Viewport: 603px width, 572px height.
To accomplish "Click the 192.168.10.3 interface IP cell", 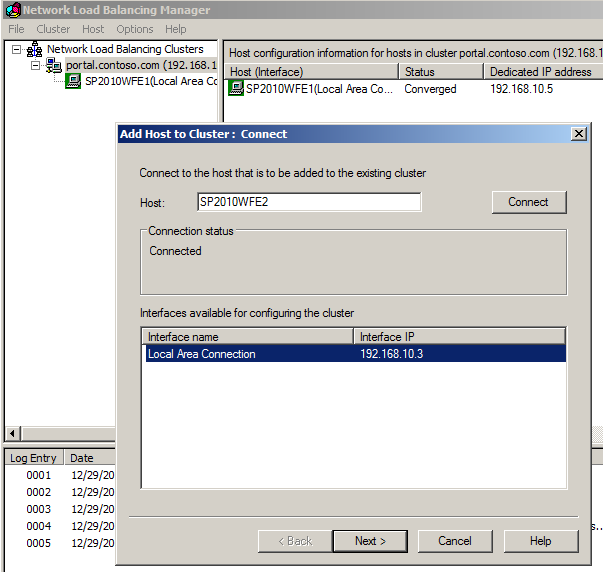I will pyautogui.click(x=391, y=354).
